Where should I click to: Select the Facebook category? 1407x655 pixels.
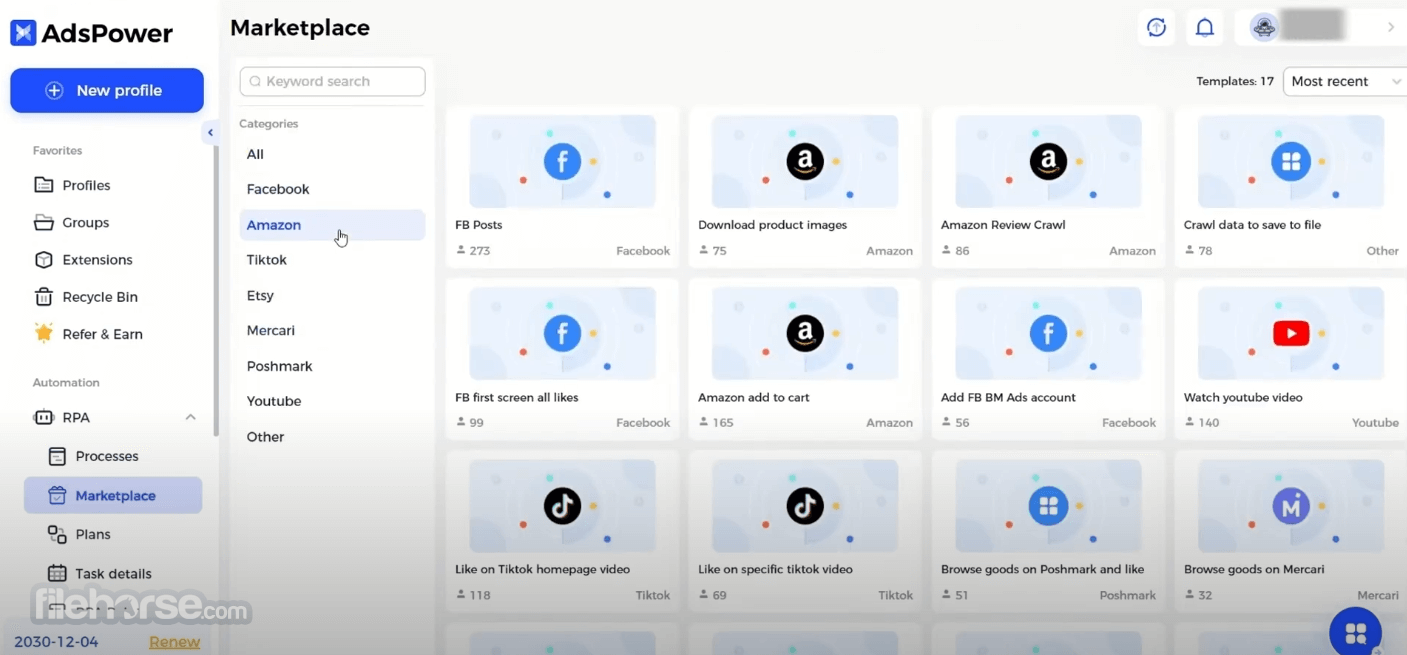coord(332,189)
